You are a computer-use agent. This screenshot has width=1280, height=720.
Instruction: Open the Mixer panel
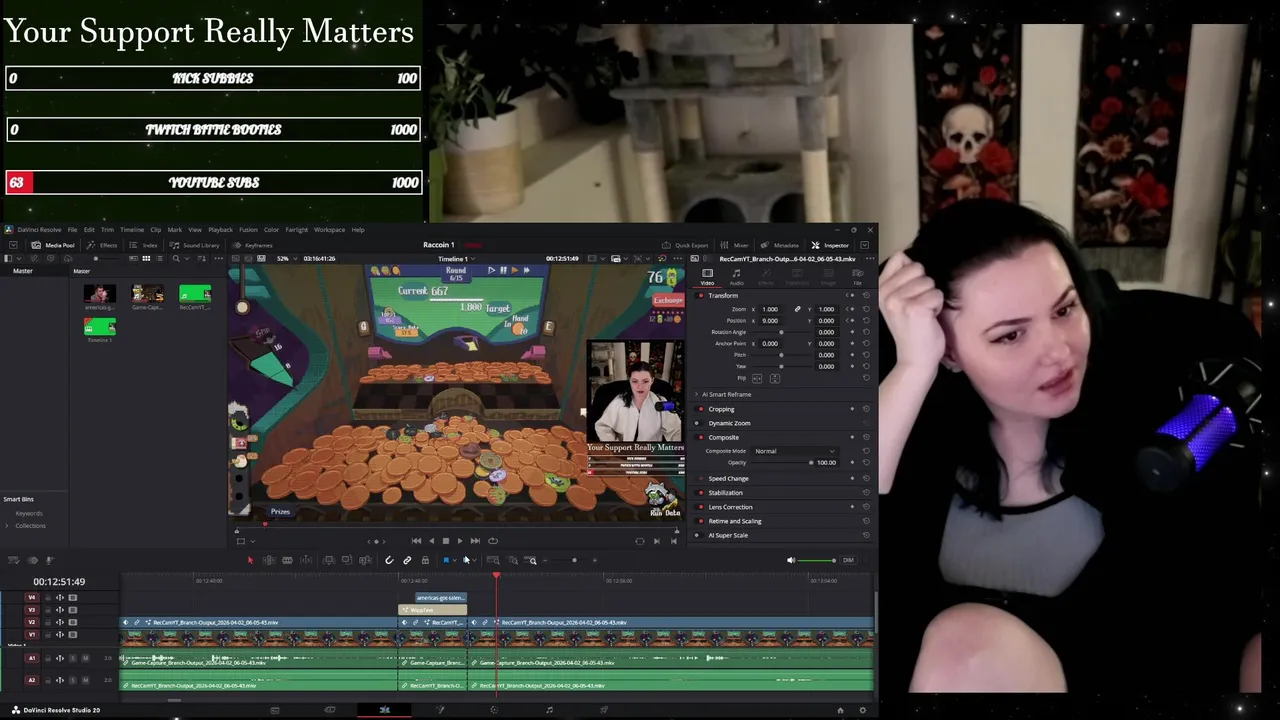point(735,245)
